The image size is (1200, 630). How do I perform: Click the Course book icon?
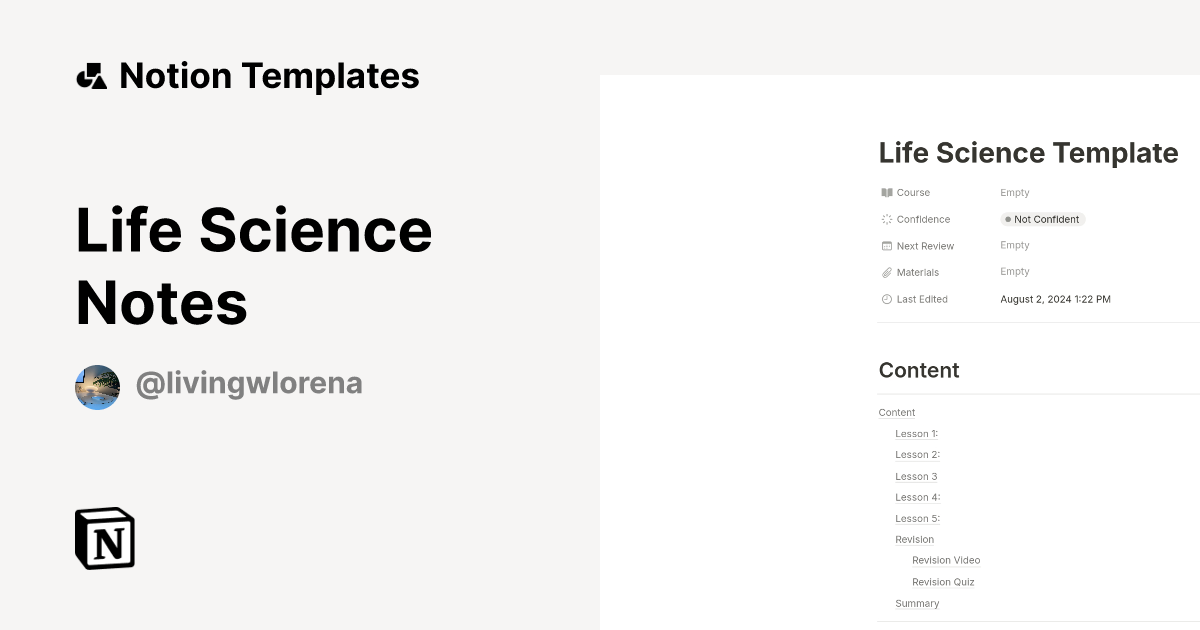pyautogui.click(x=886, y=192)
